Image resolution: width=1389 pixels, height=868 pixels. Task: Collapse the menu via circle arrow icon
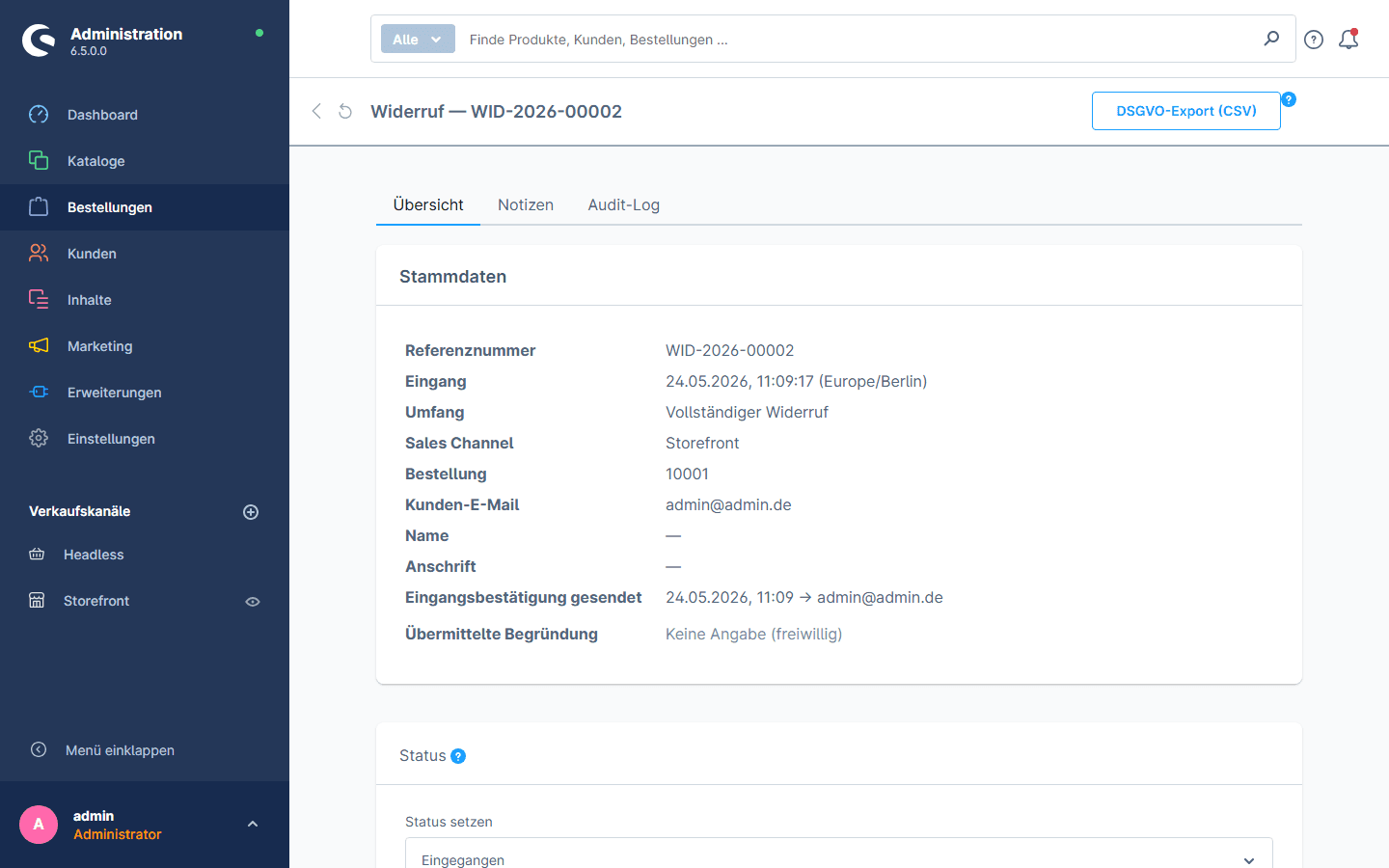pyautogui.click(x=39, y=749)
